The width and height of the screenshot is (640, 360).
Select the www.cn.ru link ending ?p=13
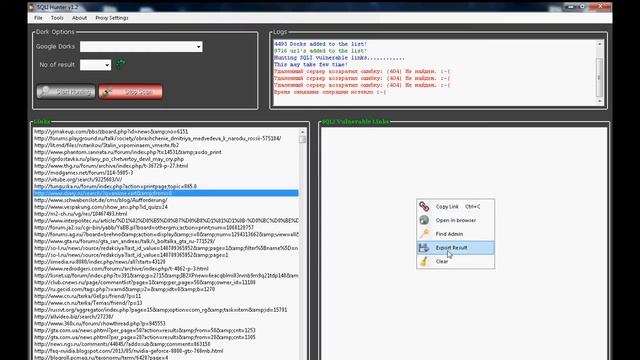point(166,303)
